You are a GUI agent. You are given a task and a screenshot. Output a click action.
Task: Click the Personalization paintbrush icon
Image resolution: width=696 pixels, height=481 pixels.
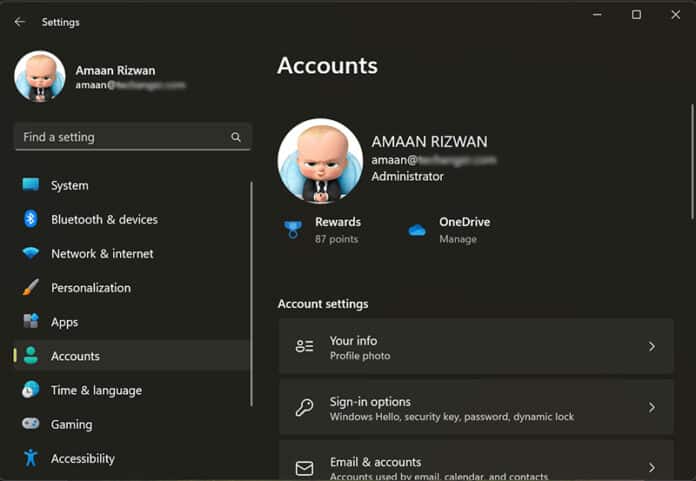click(x=31, y=288)
